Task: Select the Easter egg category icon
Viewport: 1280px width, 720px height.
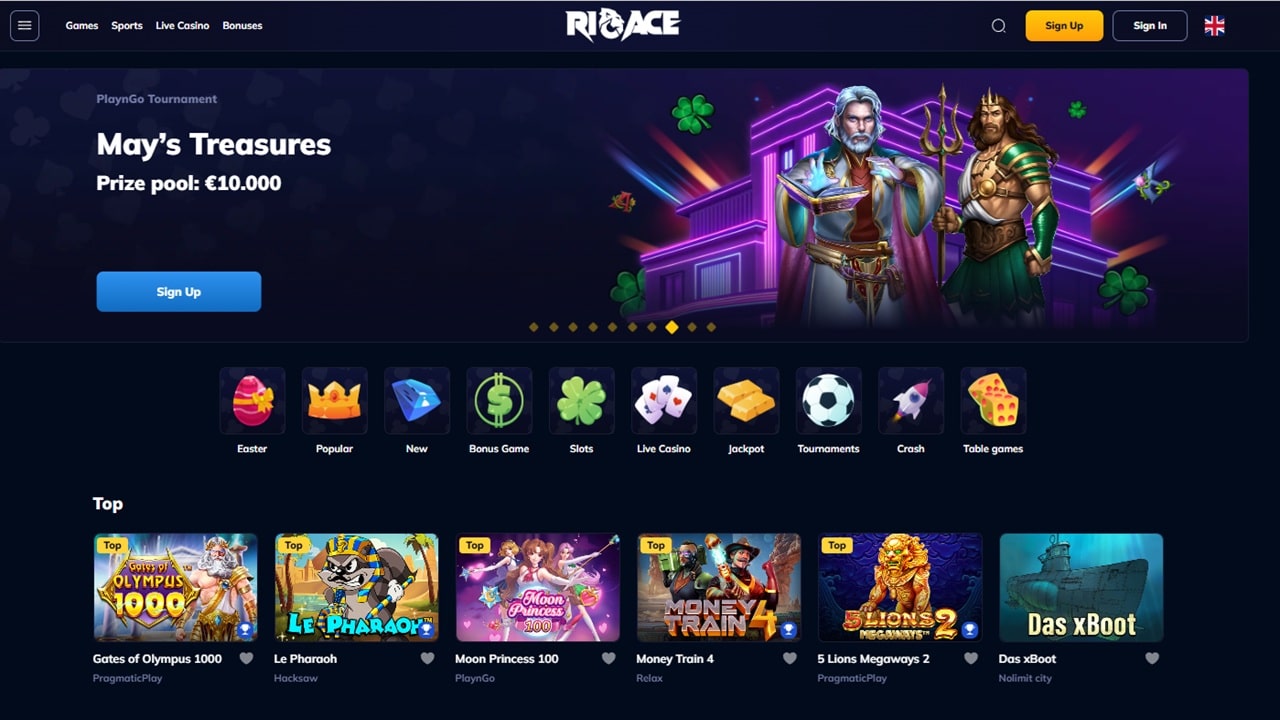Action: [252, 400]
